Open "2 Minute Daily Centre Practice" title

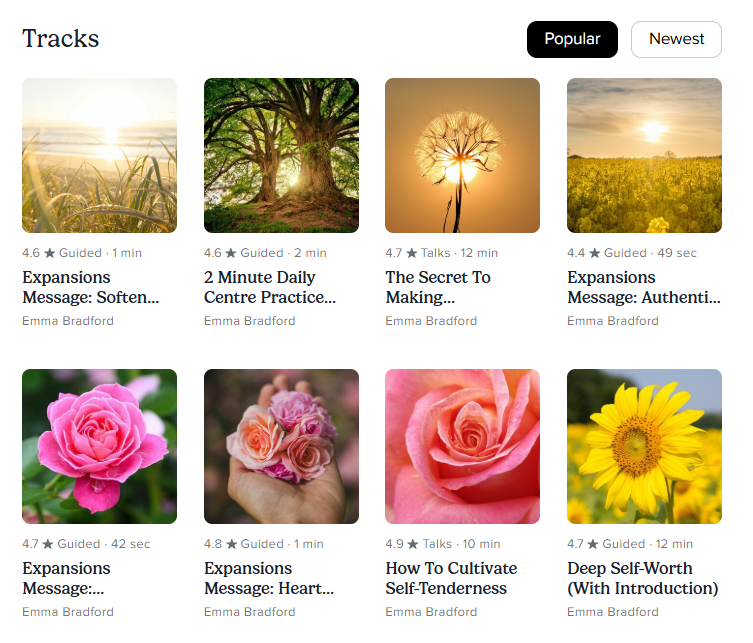click(270, 287)
